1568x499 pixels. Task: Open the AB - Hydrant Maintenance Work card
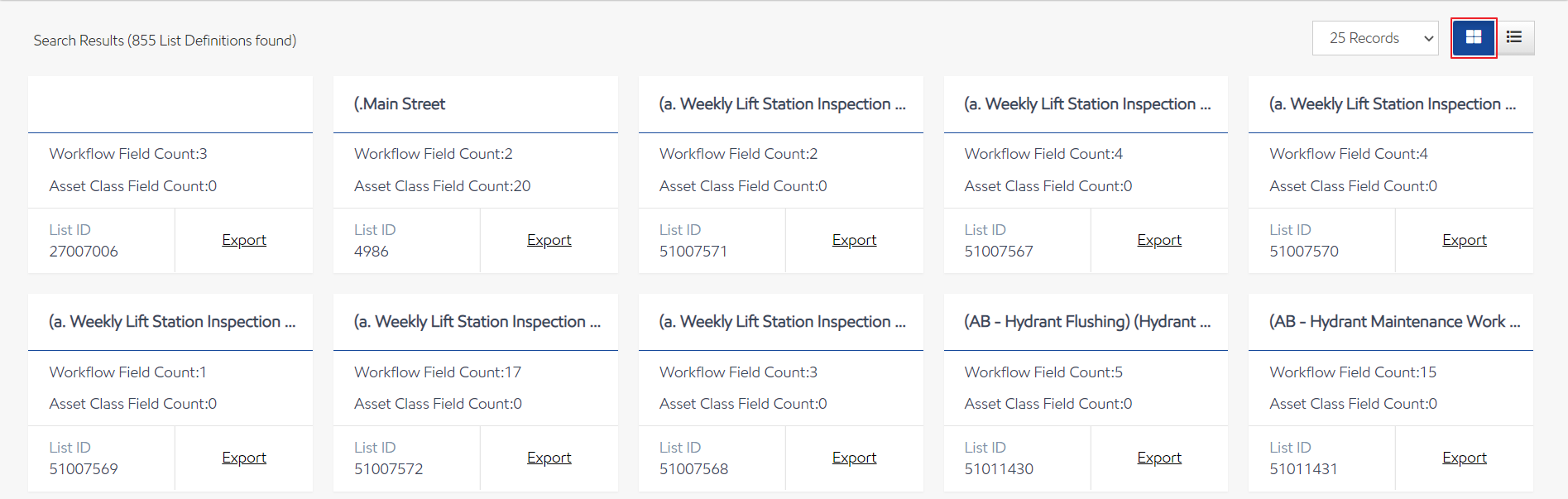(x=1393, y=322)
